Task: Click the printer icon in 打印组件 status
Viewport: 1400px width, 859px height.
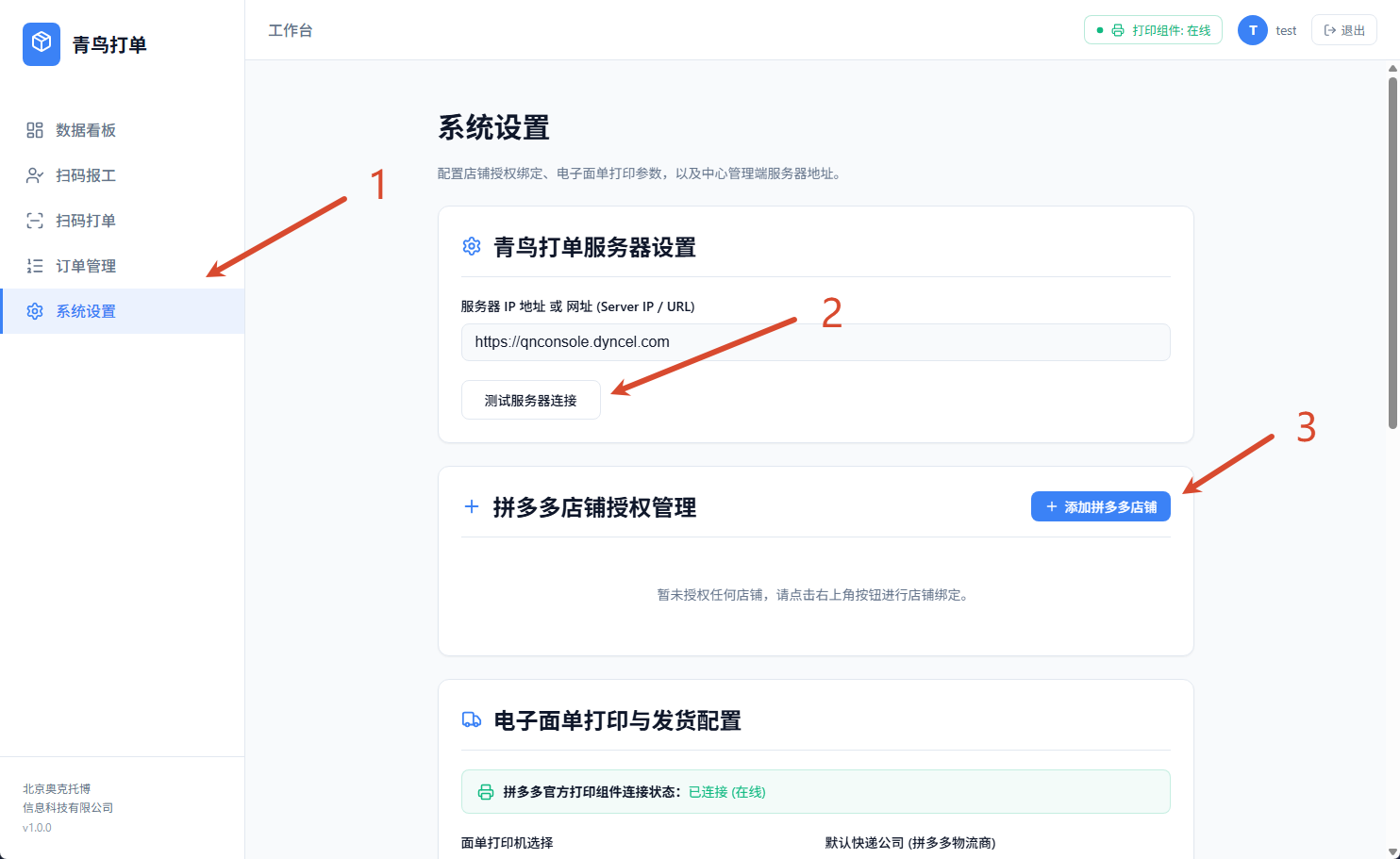Action: coord(1118,30)
